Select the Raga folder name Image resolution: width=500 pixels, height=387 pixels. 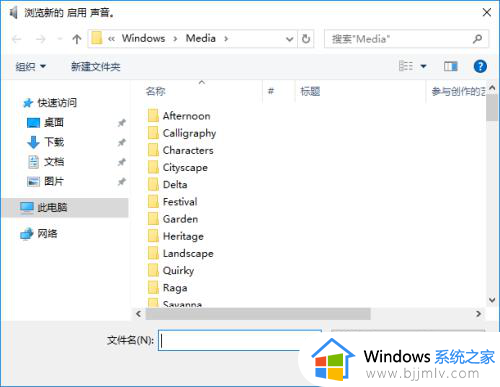coord(175,288)
